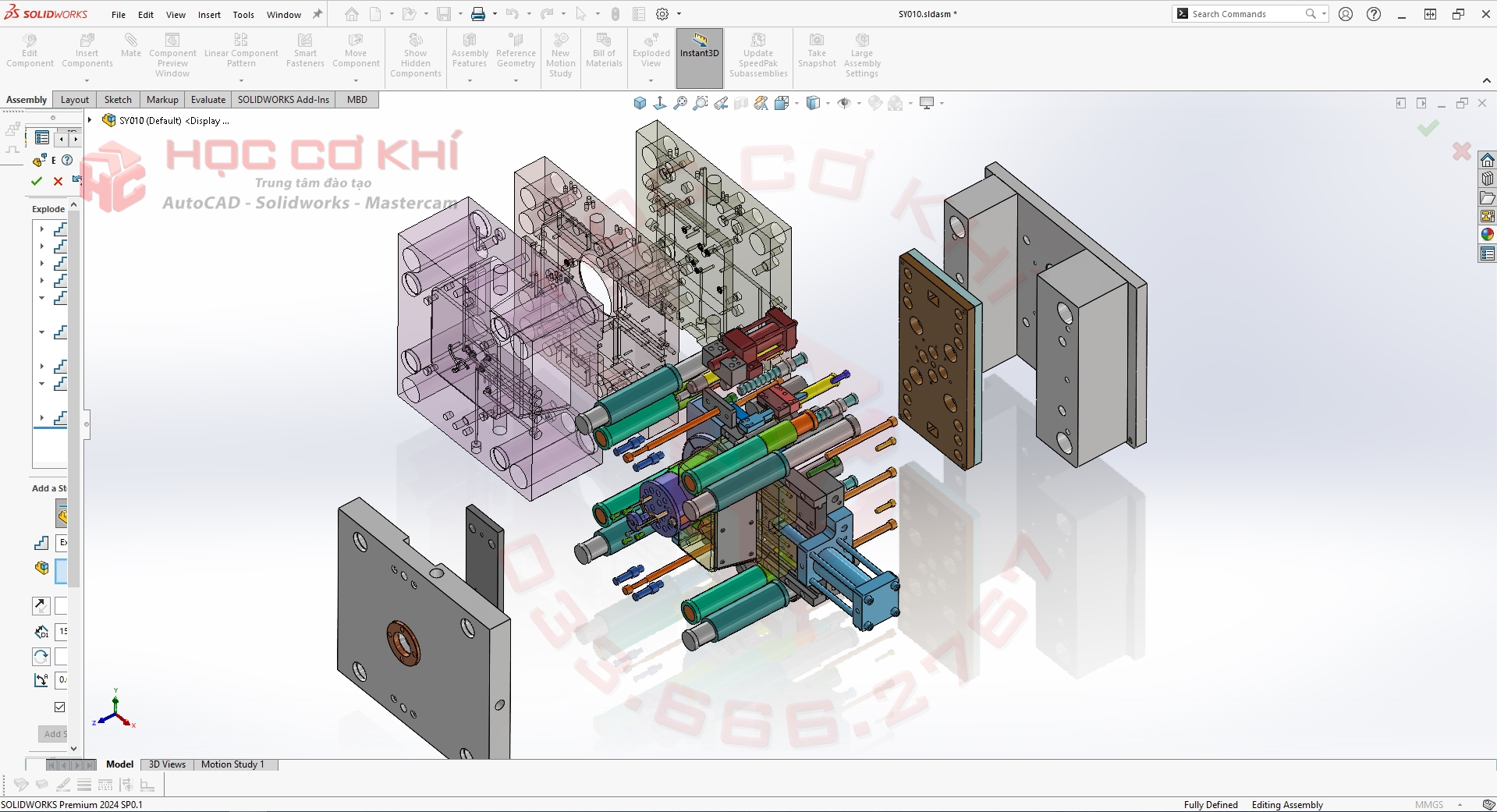
Task: Collapse the CommandManager ribbon chevron
Action: [x=1486, y=80]
